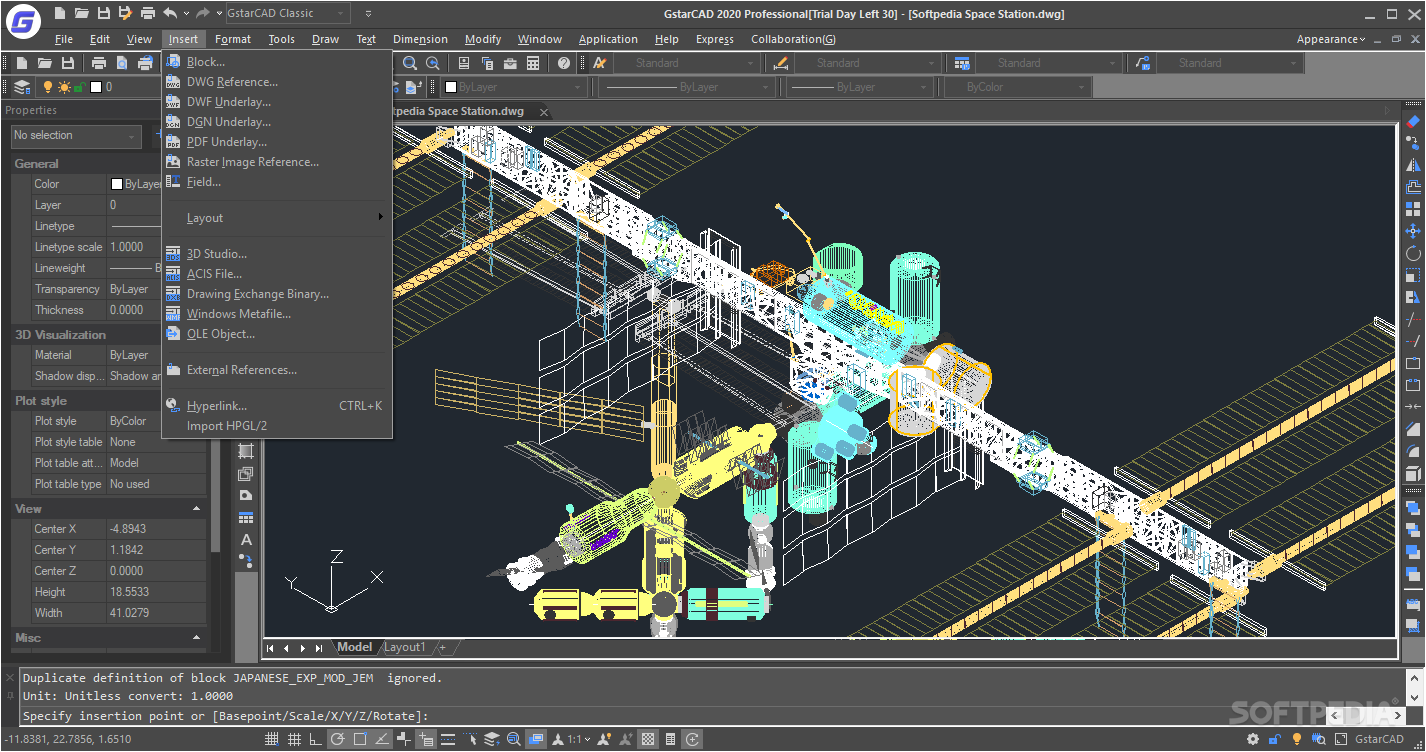Screen dimensions: 1426x752
Task: Toggle Ortho mode in the status bar
Action: pos(315,739)
